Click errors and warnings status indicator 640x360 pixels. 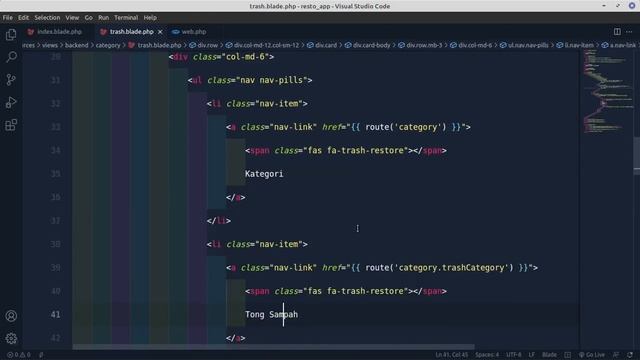[x=19, y=355]
